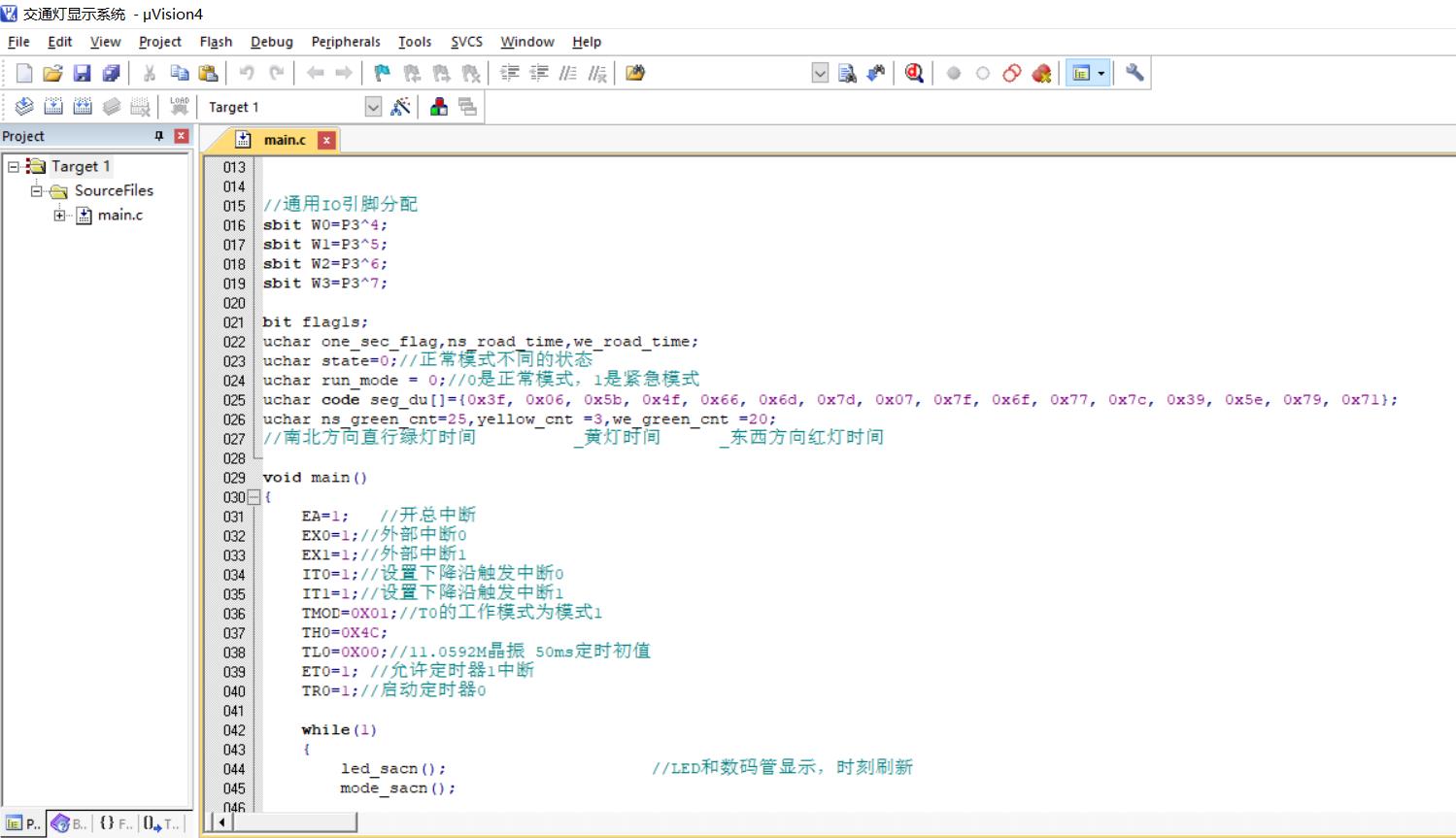The width and height of the screenshot is (1456, 838).
Task: Switch to the Project bottom tab
Action: (23, 823)
